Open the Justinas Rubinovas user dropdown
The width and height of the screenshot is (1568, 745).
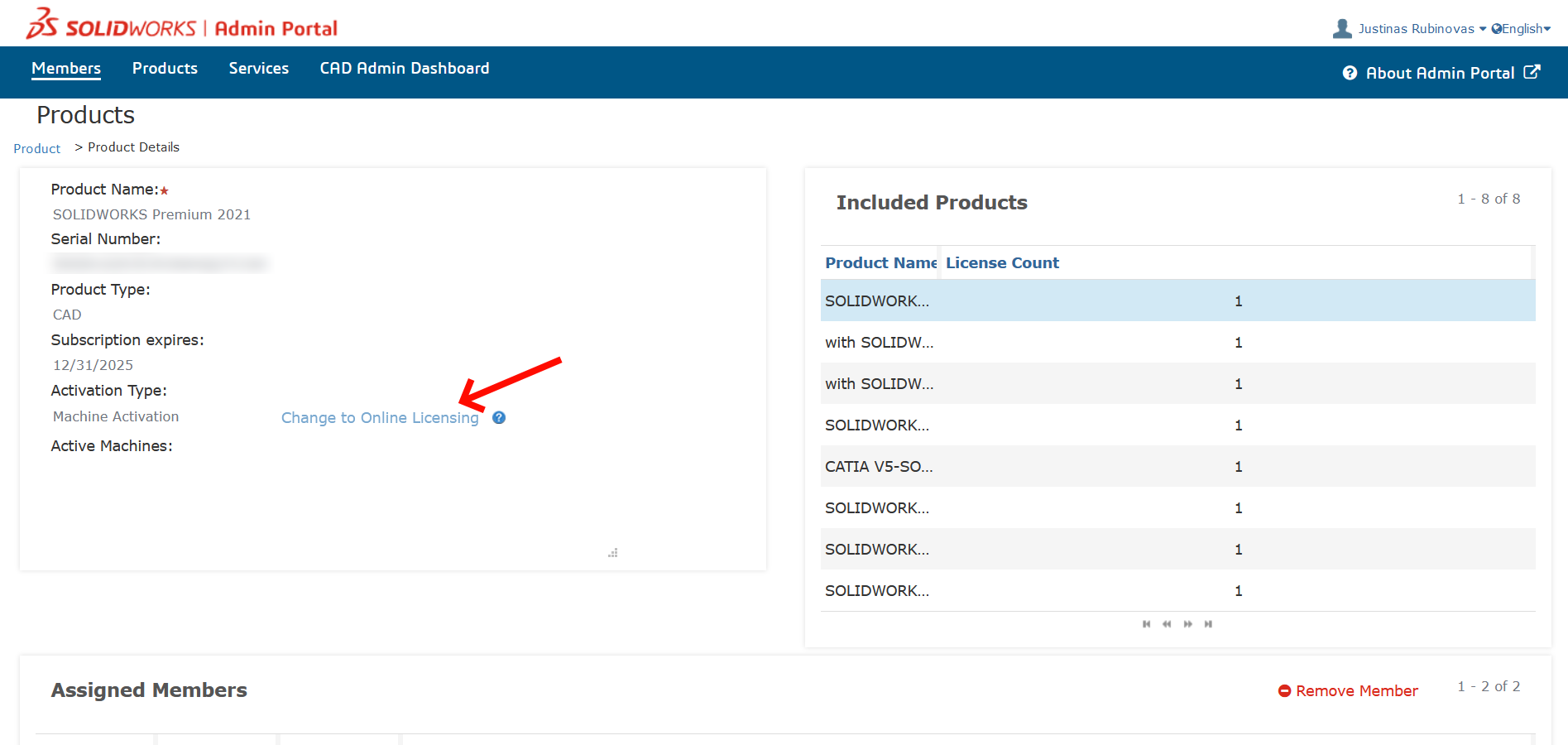point(1422,29)
